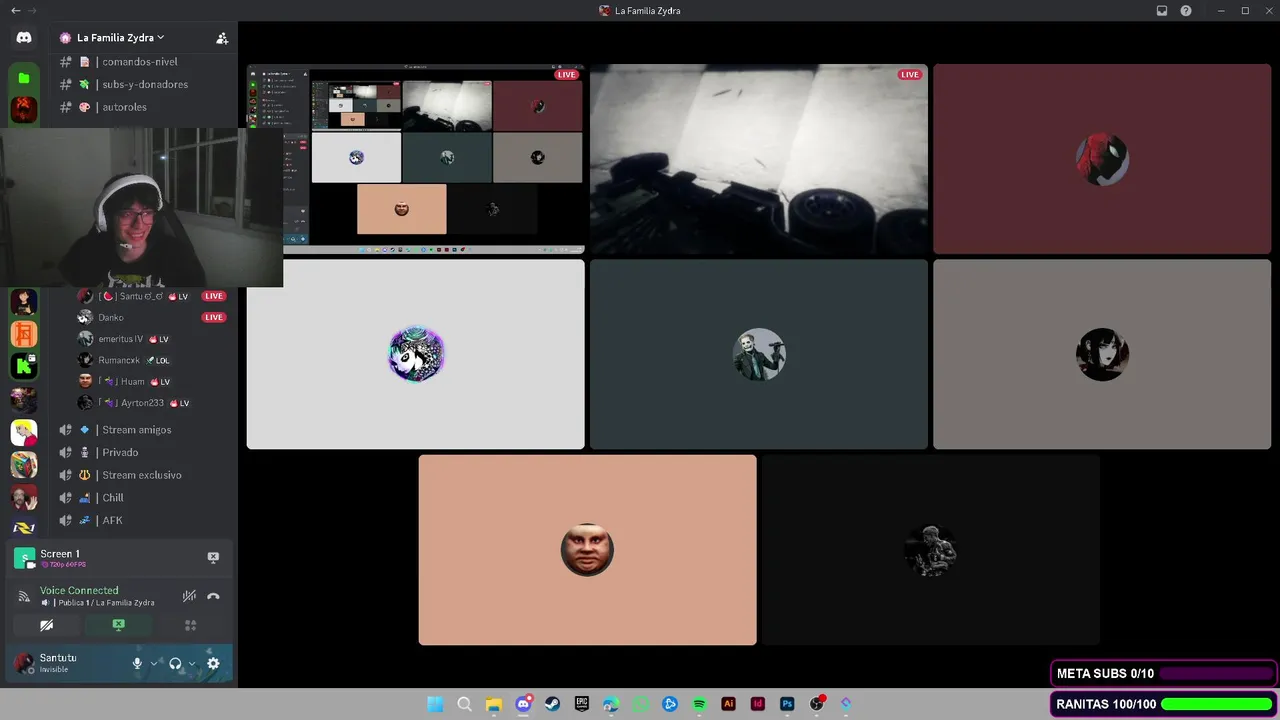Focus the Discord window screen-share stream tile
This screenshot has width=1280, height=720.
pyautogui.click(x=416, y=159)
